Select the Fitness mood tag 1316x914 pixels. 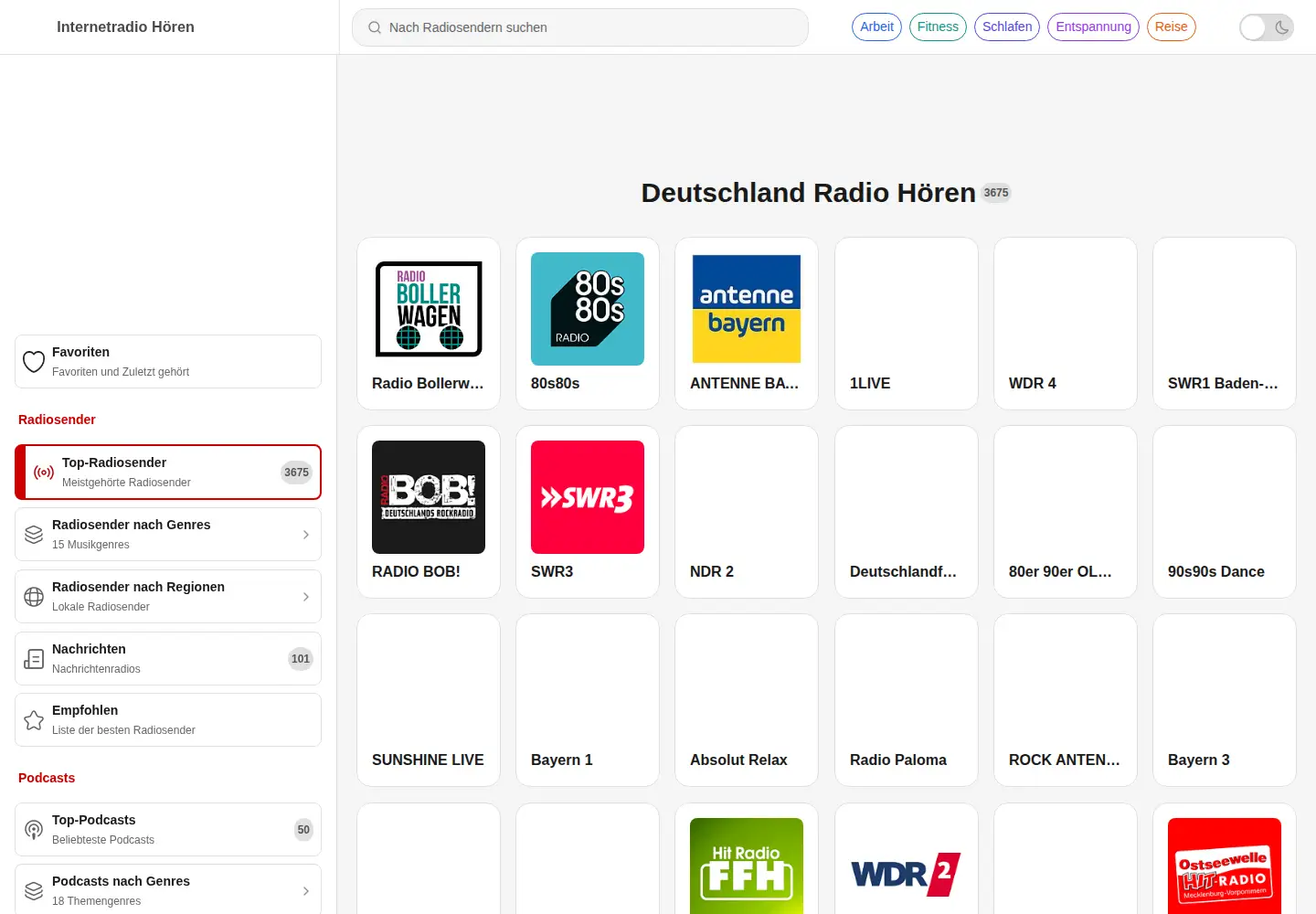[x=938, y=27]
